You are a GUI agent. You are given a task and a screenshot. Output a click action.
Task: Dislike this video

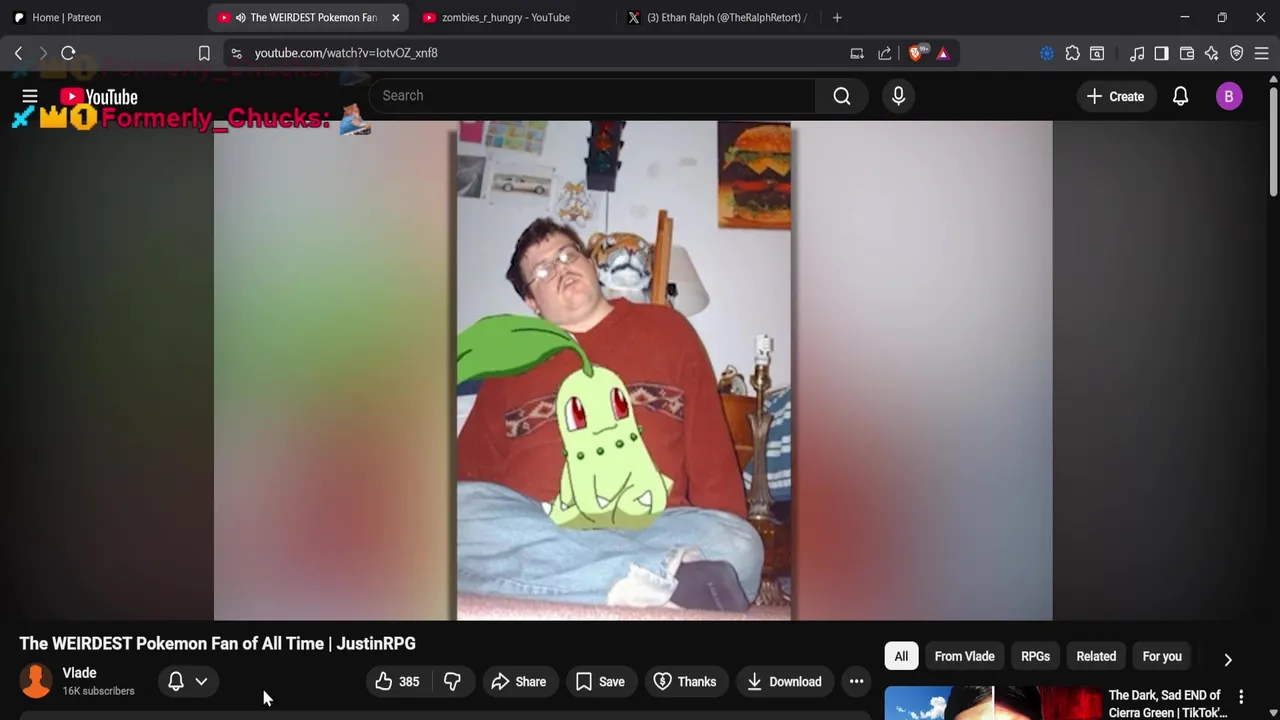[x=452, y=682]
